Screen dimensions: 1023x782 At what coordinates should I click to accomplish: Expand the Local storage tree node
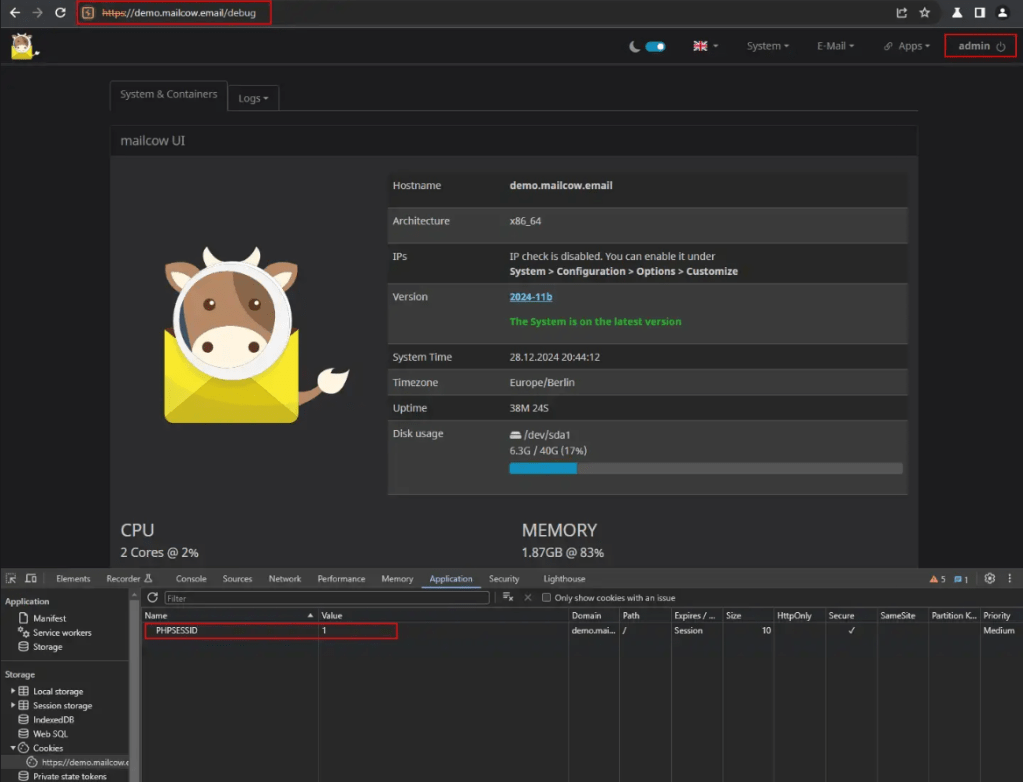pyautogui.click(x=13, y=691)
